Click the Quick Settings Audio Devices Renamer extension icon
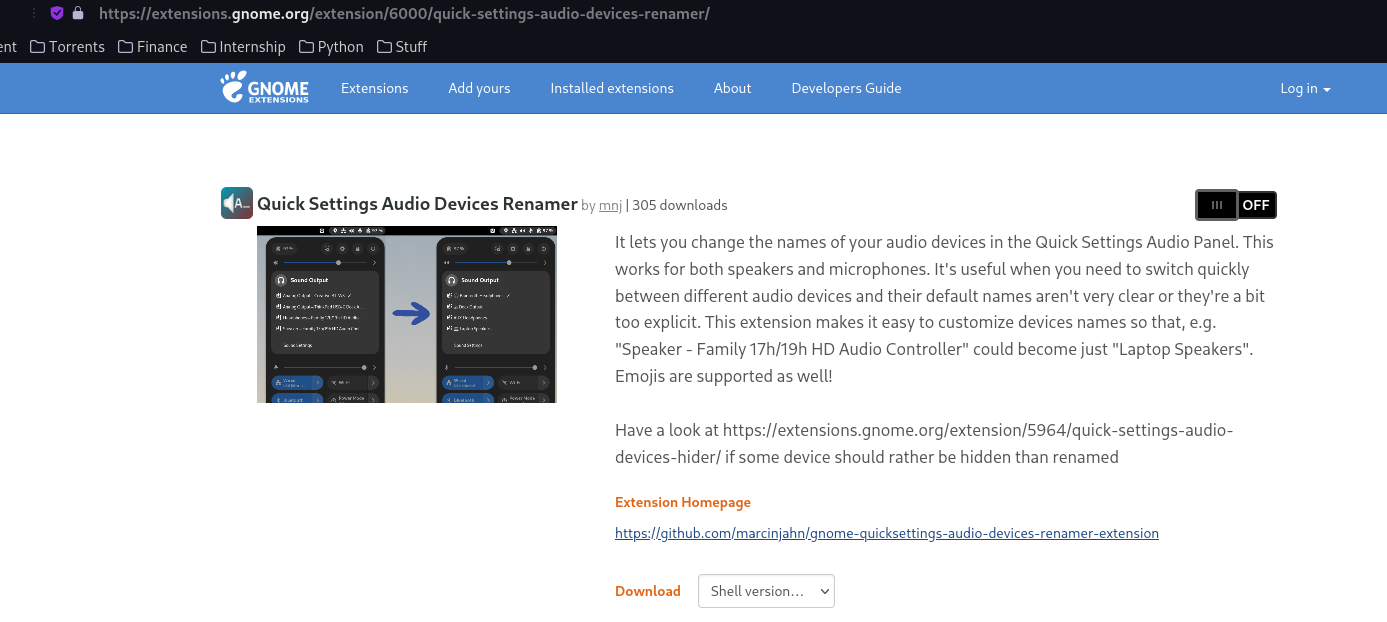This screenshot has width=1387, height=622. click(236, 202)
